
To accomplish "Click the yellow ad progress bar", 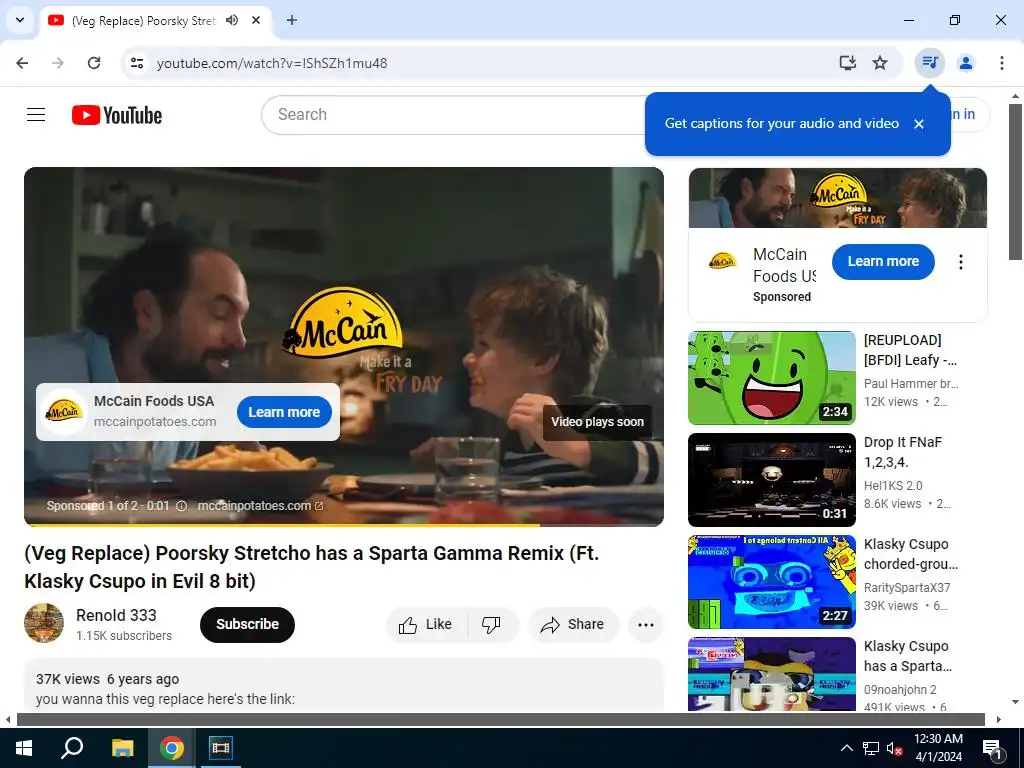I will coord(282,524).
